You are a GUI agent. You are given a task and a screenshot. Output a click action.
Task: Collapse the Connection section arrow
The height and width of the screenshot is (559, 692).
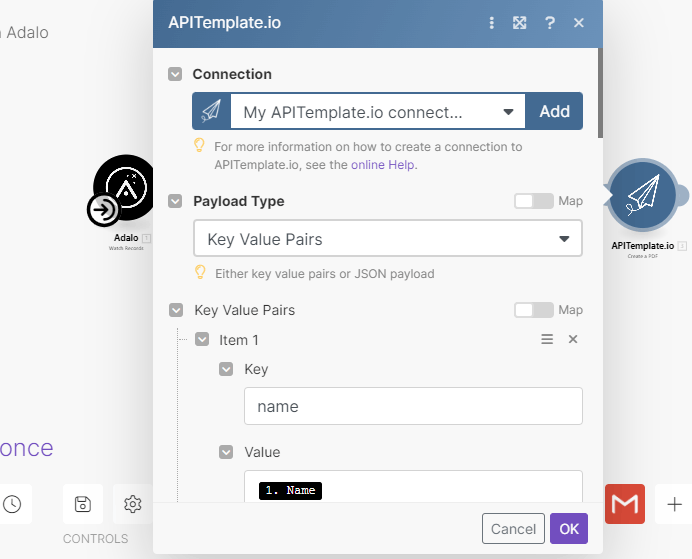[x=175, y=74]
